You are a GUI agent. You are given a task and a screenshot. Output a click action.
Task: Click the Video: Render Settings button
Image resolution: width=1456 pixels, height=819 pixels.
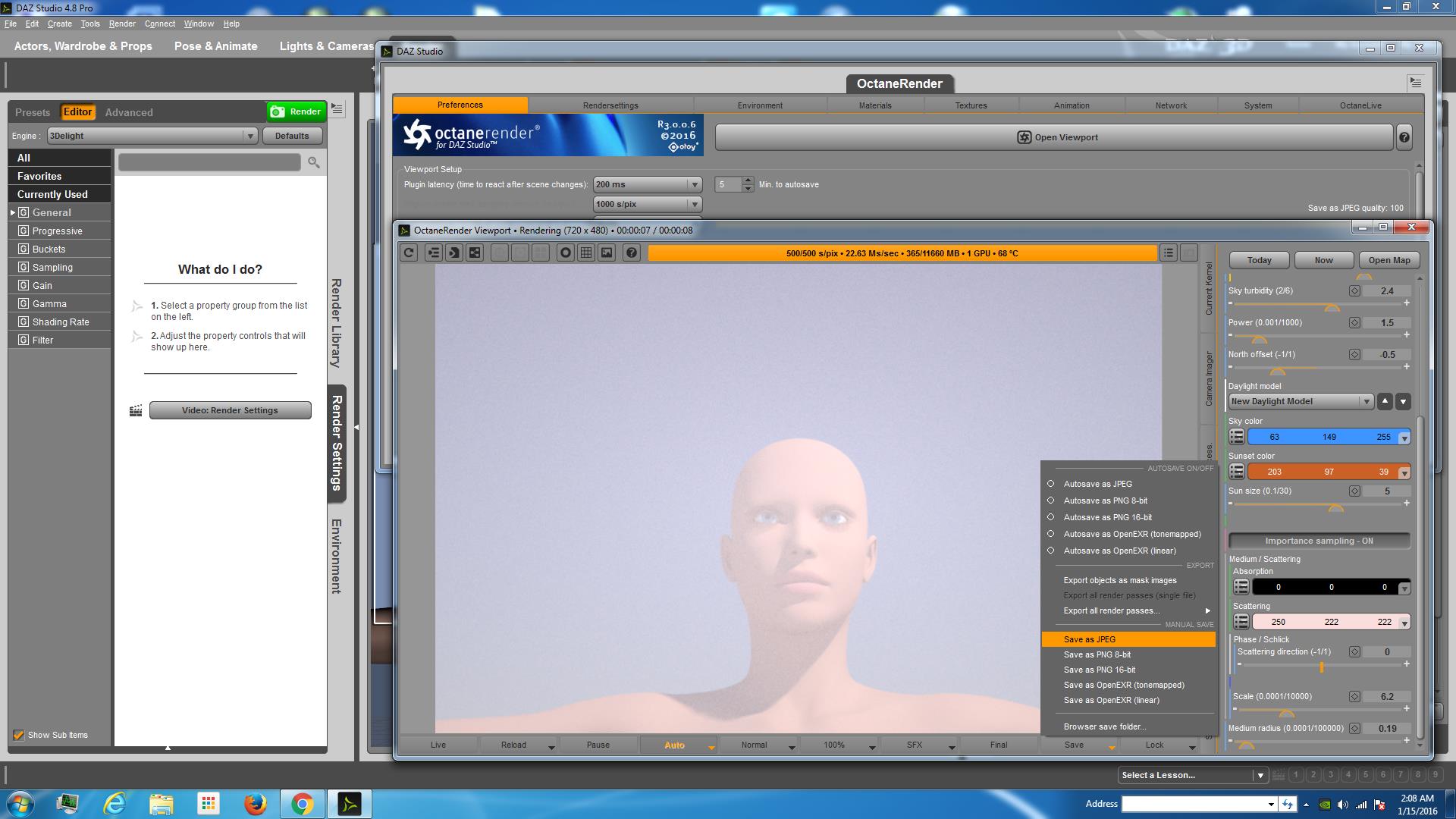coord(230,410)
